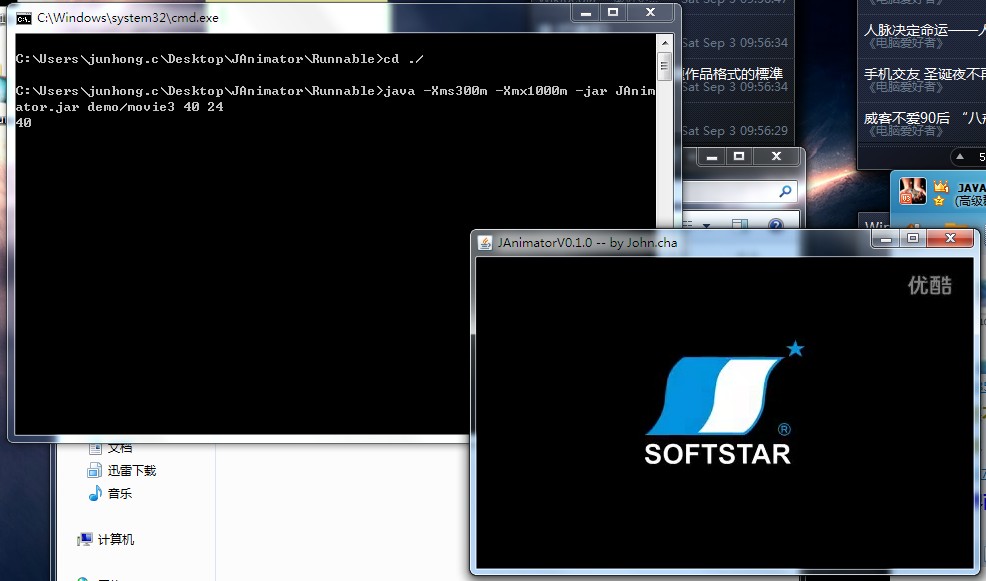The width and height of the screenshot is (986, 581).
Task: Toggle the Explorer preview pane icon
Action: [x=739, y=226]
